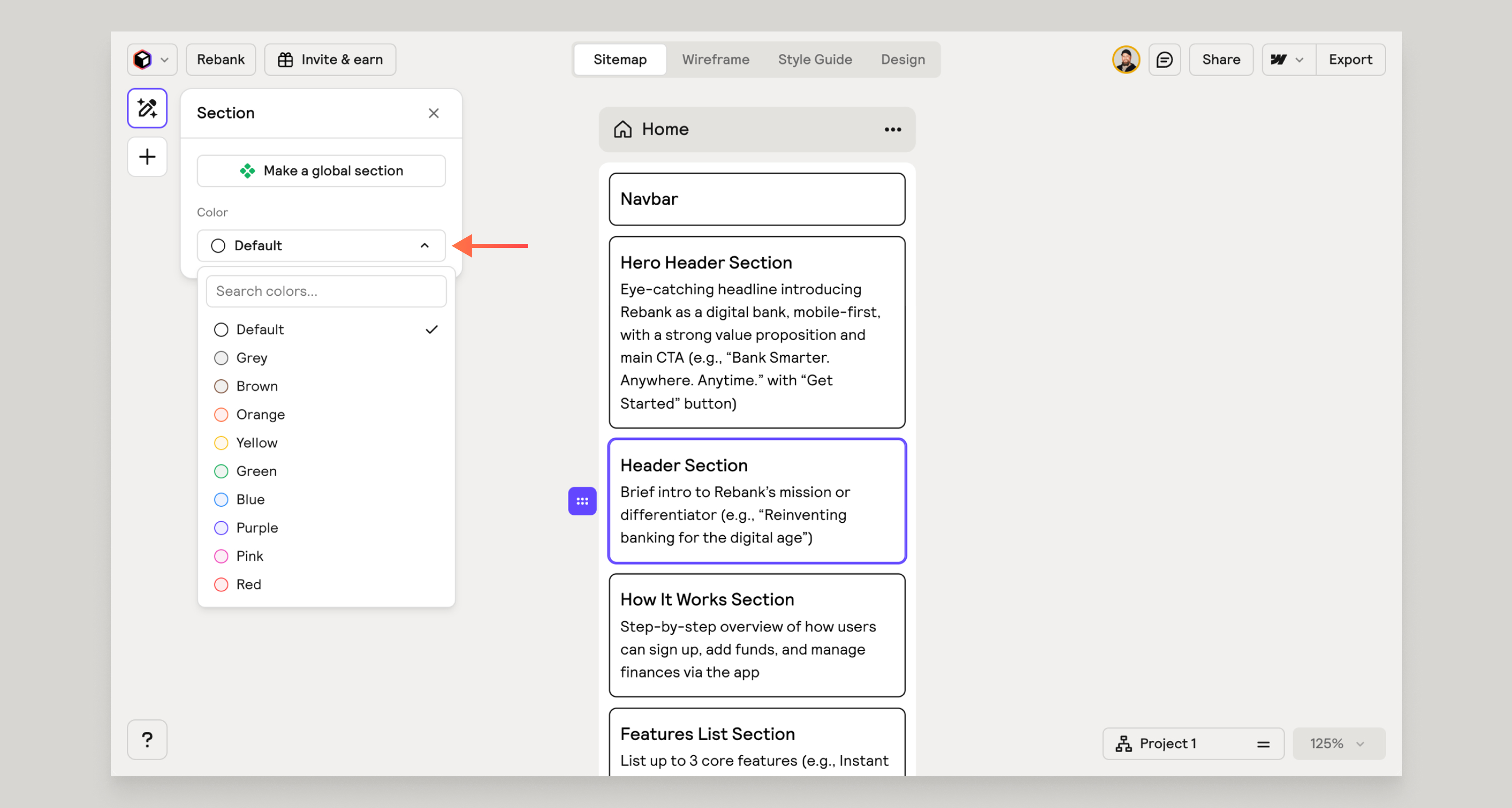This screenshot has height=808, width=1512.
Task: Open the comments chat bubble icon
Action: (x=1164, y=60)
